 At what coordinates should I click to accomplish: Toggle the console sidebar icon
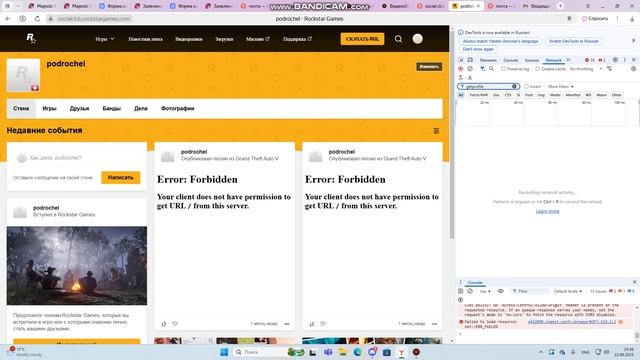(461, 291)
